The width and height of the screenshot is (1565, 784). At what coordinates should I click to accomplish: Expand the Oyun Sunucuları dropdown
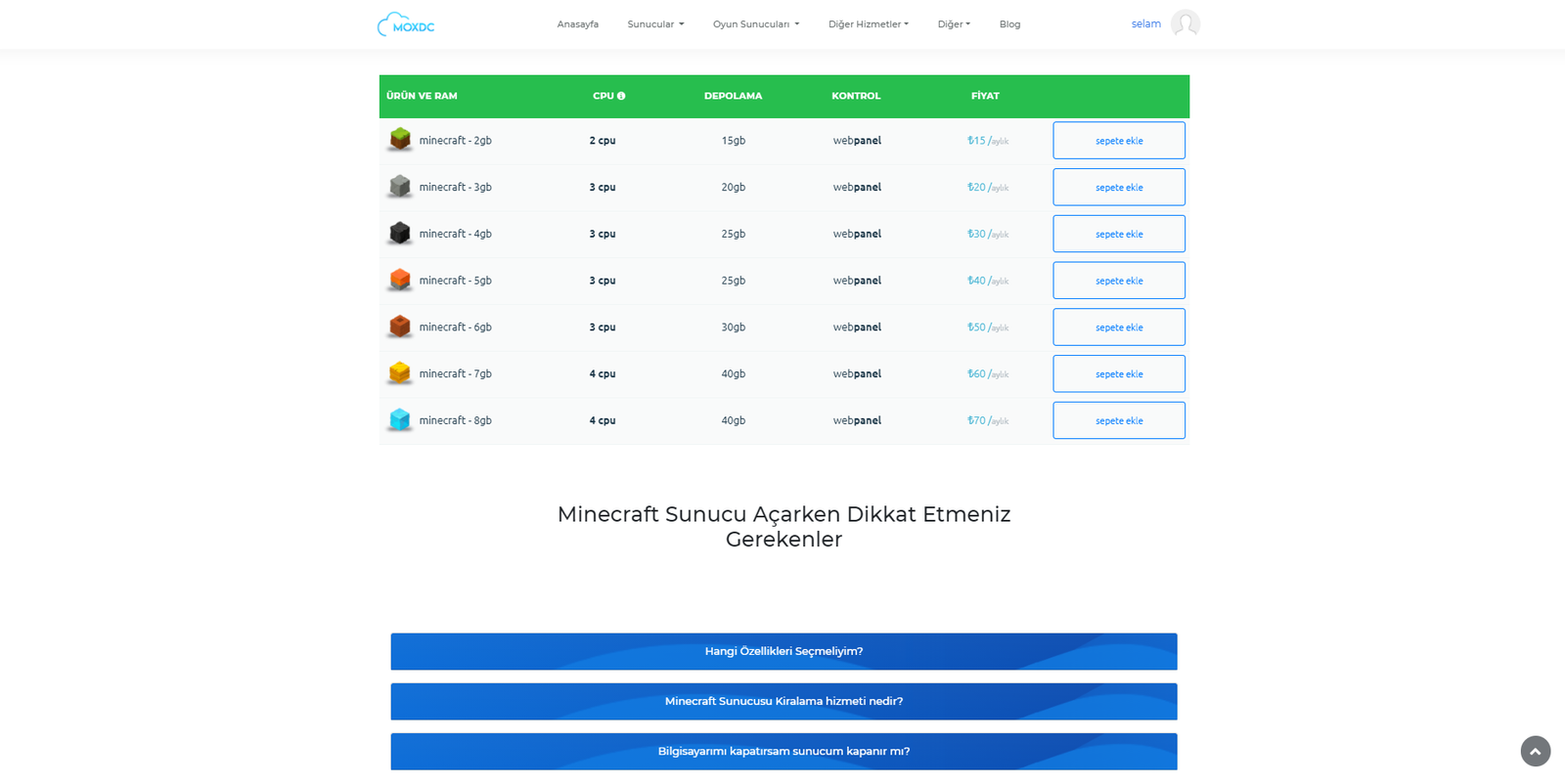coord(755,24)
